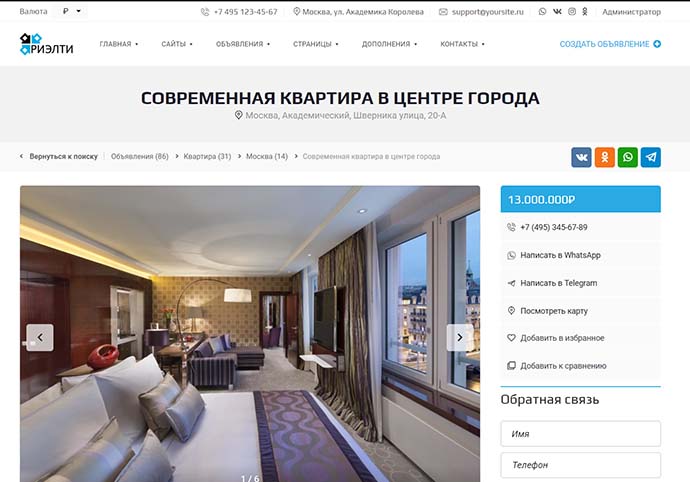Open the Главная menu item
Image resolution: width=690 pixels, height=482 pixels.
(119, 44)
